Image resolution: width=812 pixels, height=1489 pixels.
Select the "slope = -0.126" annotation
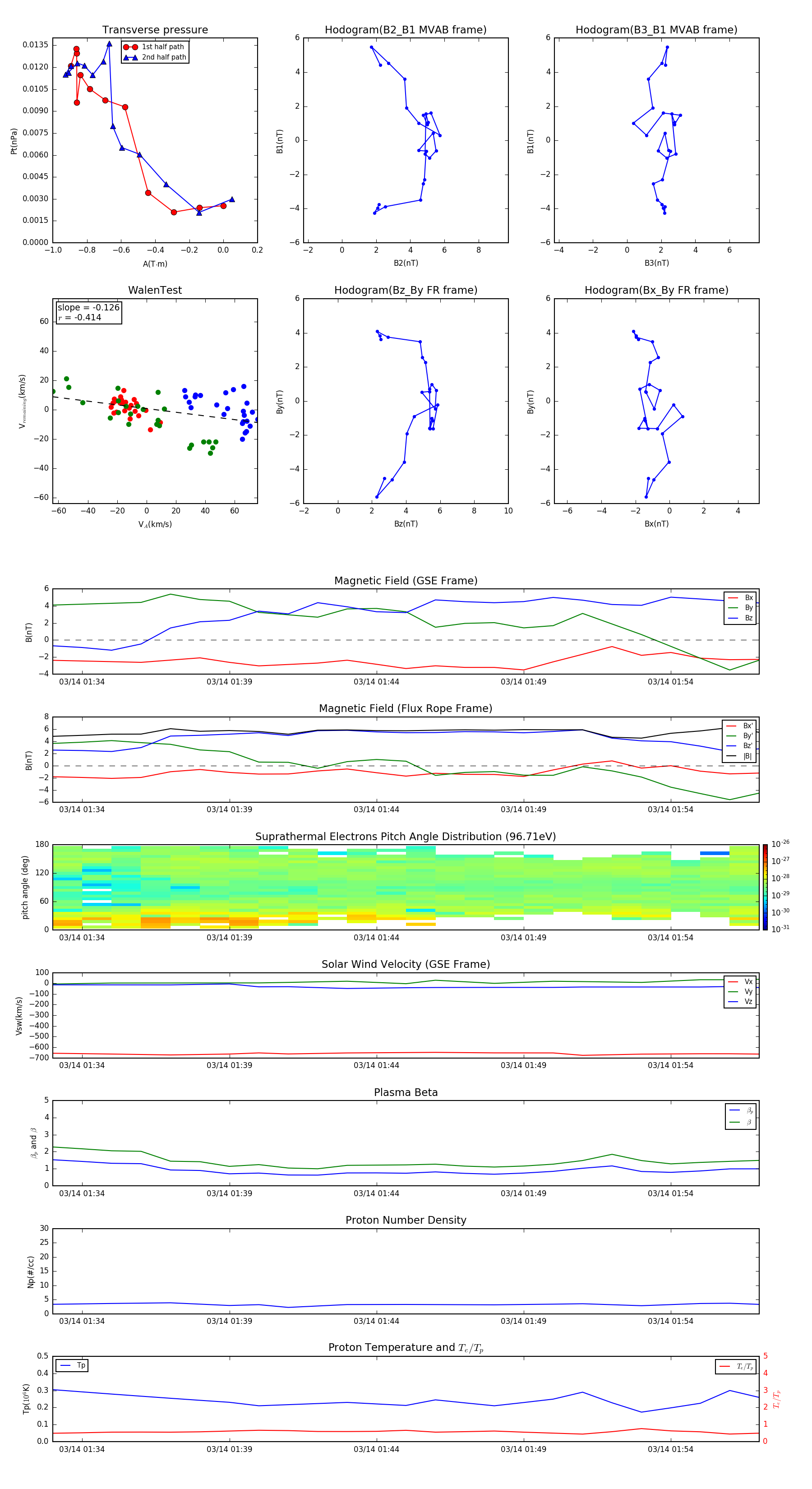(88, 308)
